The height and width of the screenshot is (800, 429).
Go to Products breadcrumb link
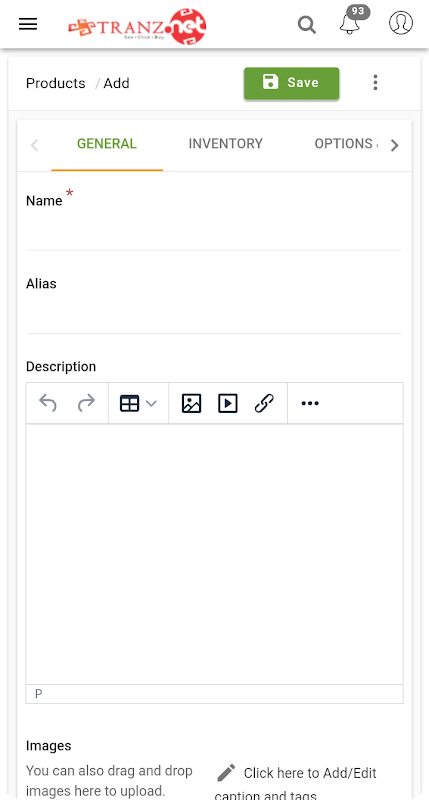[56, 83]
